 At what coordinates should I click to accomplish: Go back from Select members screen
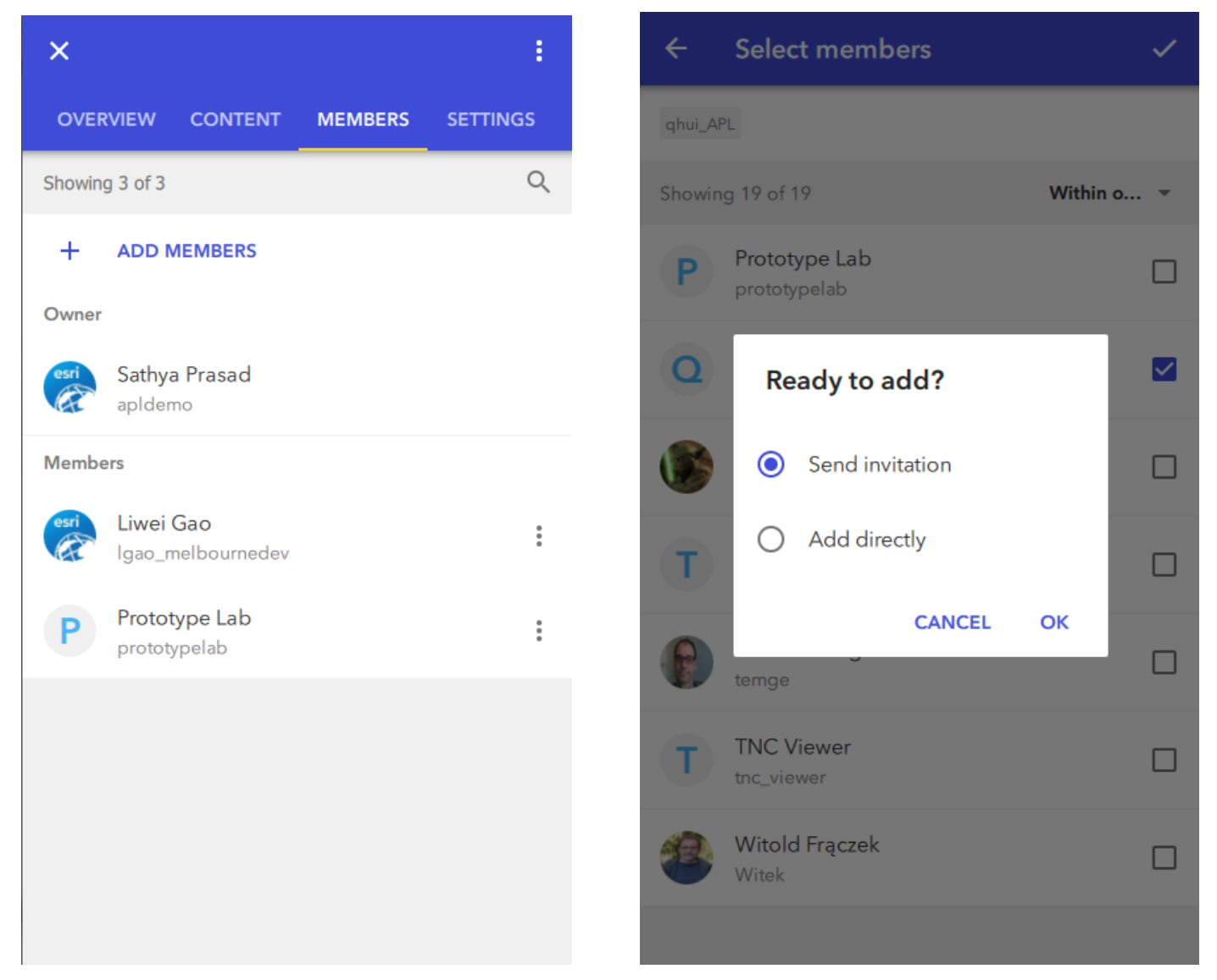675,49
